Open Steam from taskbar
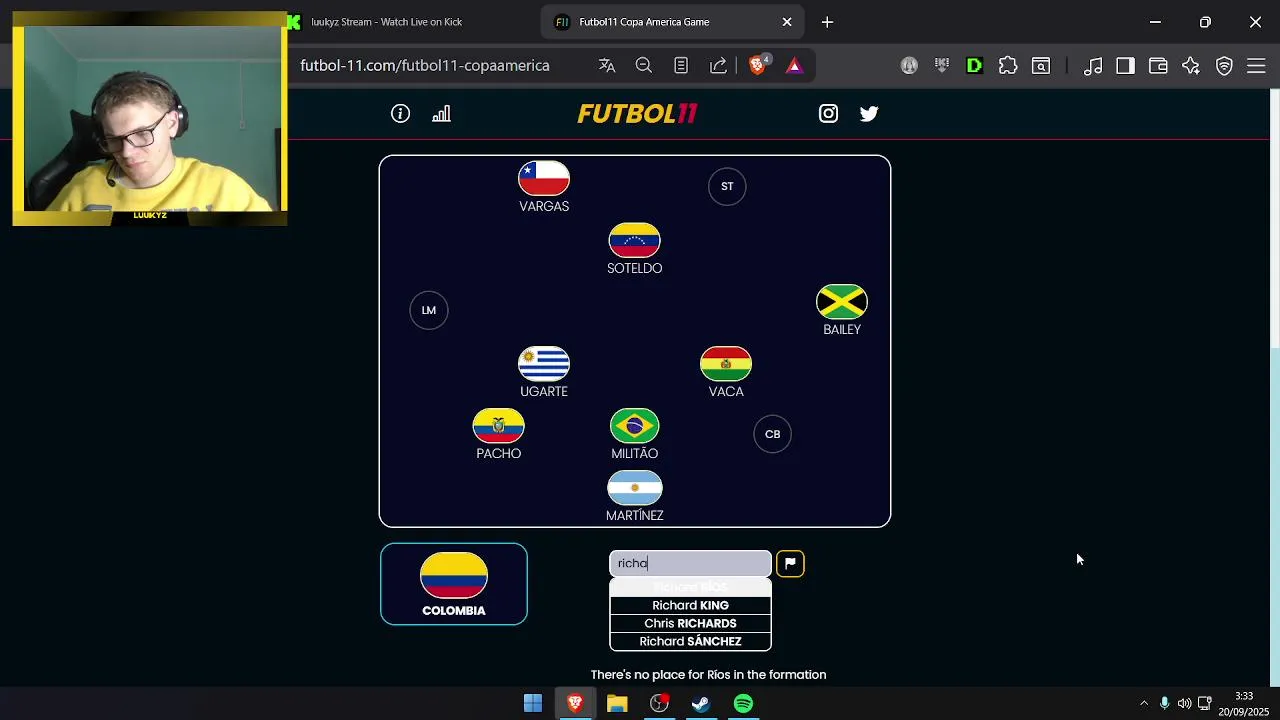This screenshot has height=720, width=1280. coord(701,704)
